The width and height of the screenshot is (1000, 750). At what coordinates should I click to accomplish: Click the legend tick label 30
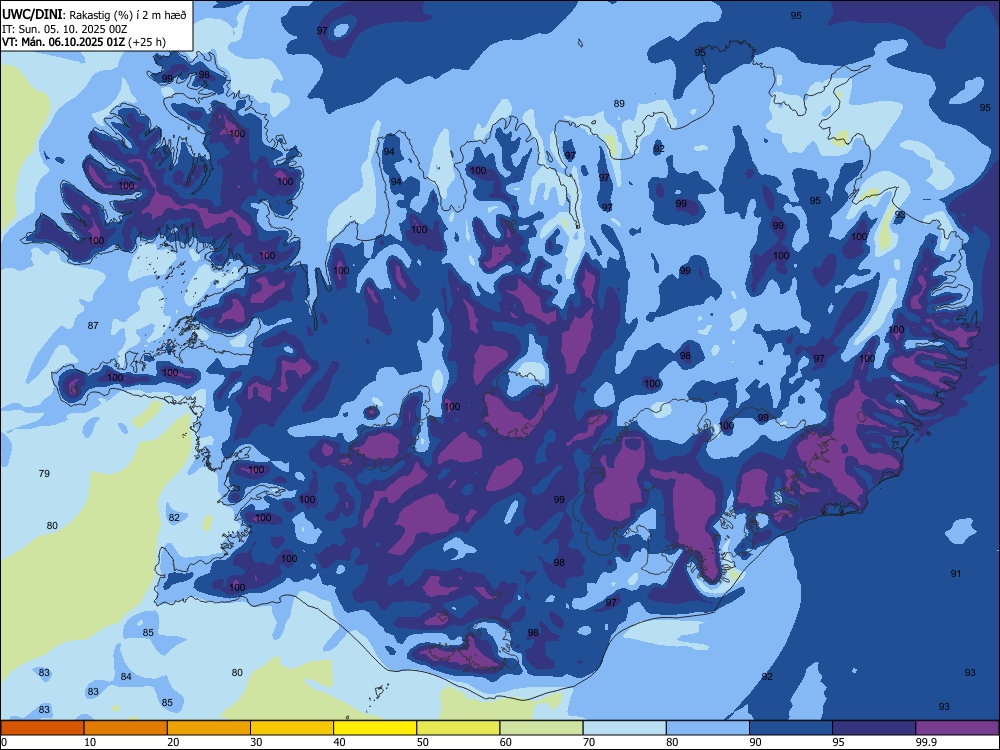click(x=256, y=742)
